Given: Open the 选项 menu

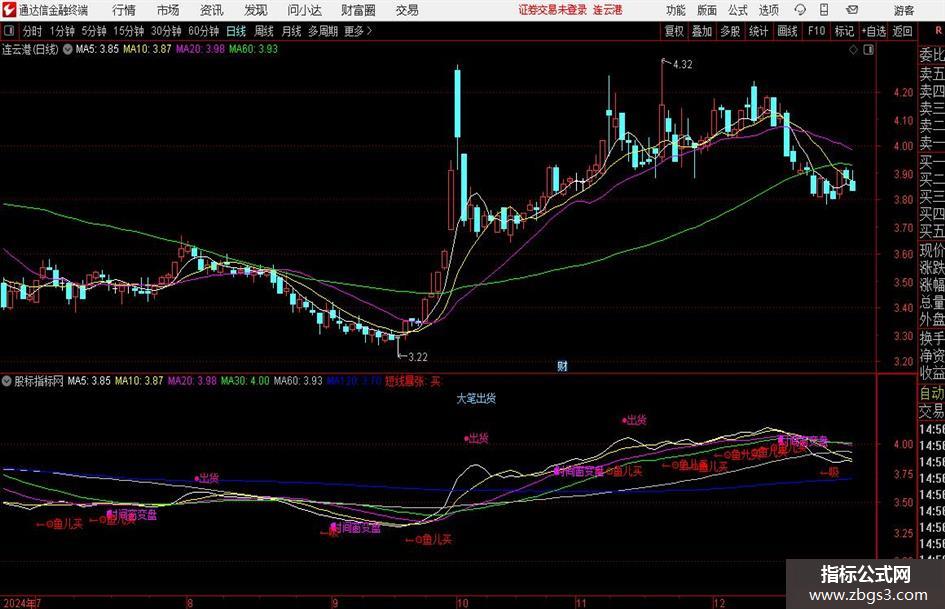Looking at the screenshot, I should 768,10.
